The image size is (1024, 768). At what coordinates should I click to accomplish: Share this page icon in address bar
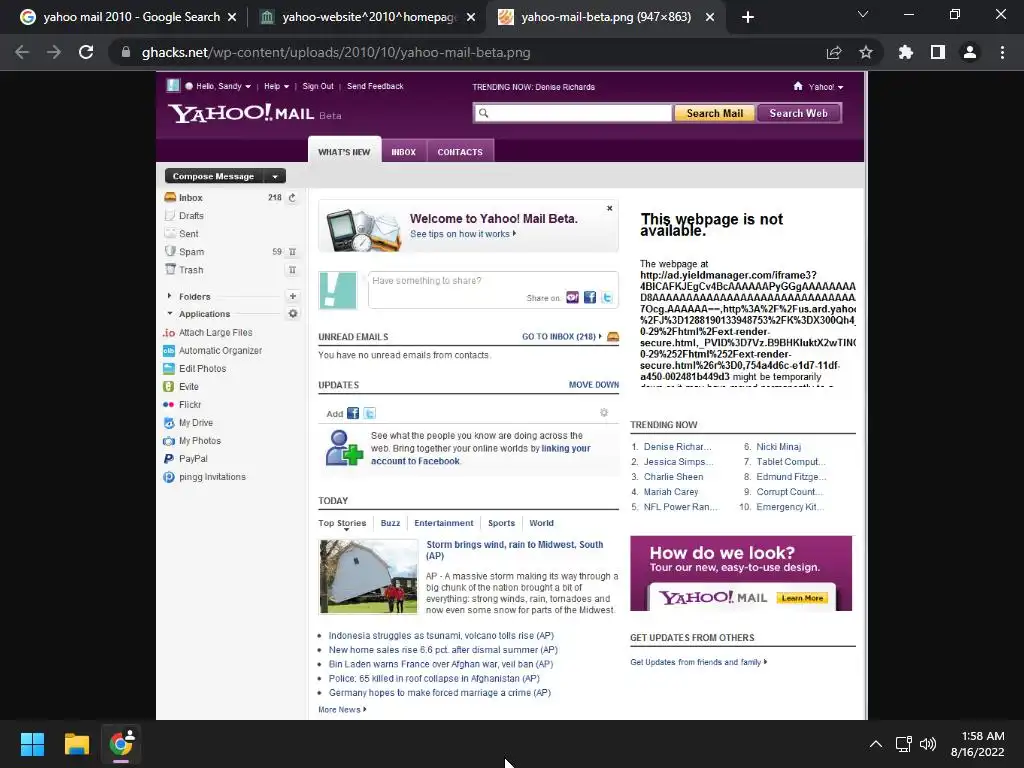pyautogui.click(x=834, y=52)
